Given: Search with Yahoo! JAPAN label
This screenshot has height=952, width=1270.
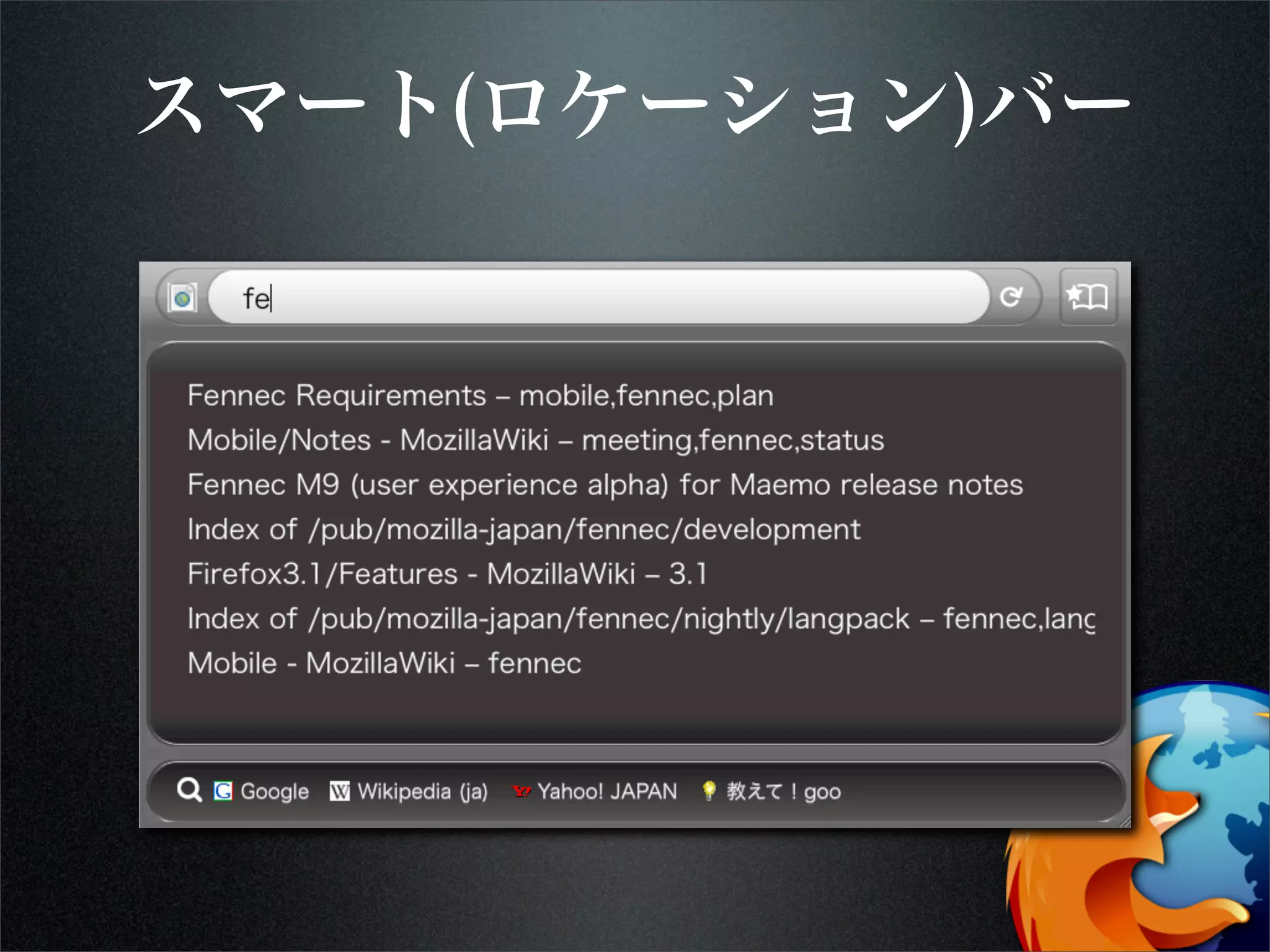Looking at the screenshot, I should (607, 791).
